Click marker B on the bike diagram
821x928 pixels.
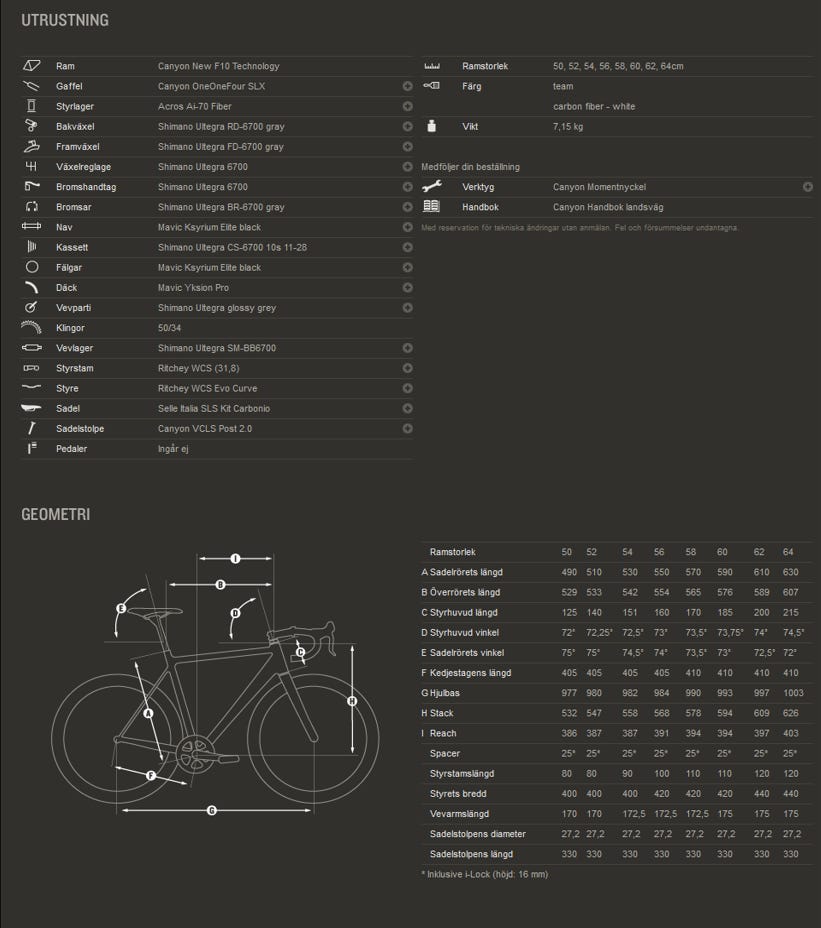[x=220, y=584]
